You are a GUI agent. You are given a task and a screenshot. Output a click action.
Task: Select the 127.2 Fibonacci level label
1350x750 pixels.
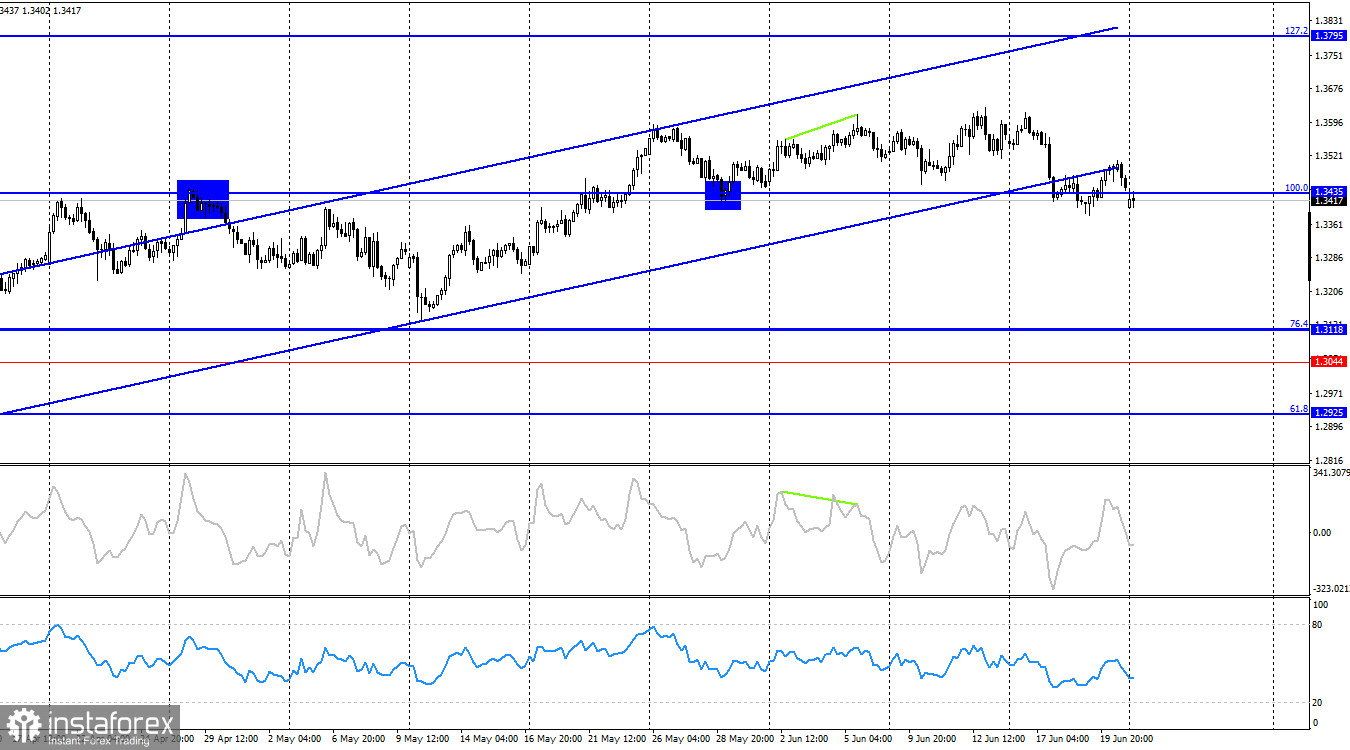pyautogui.click(x=1296, y=31)
